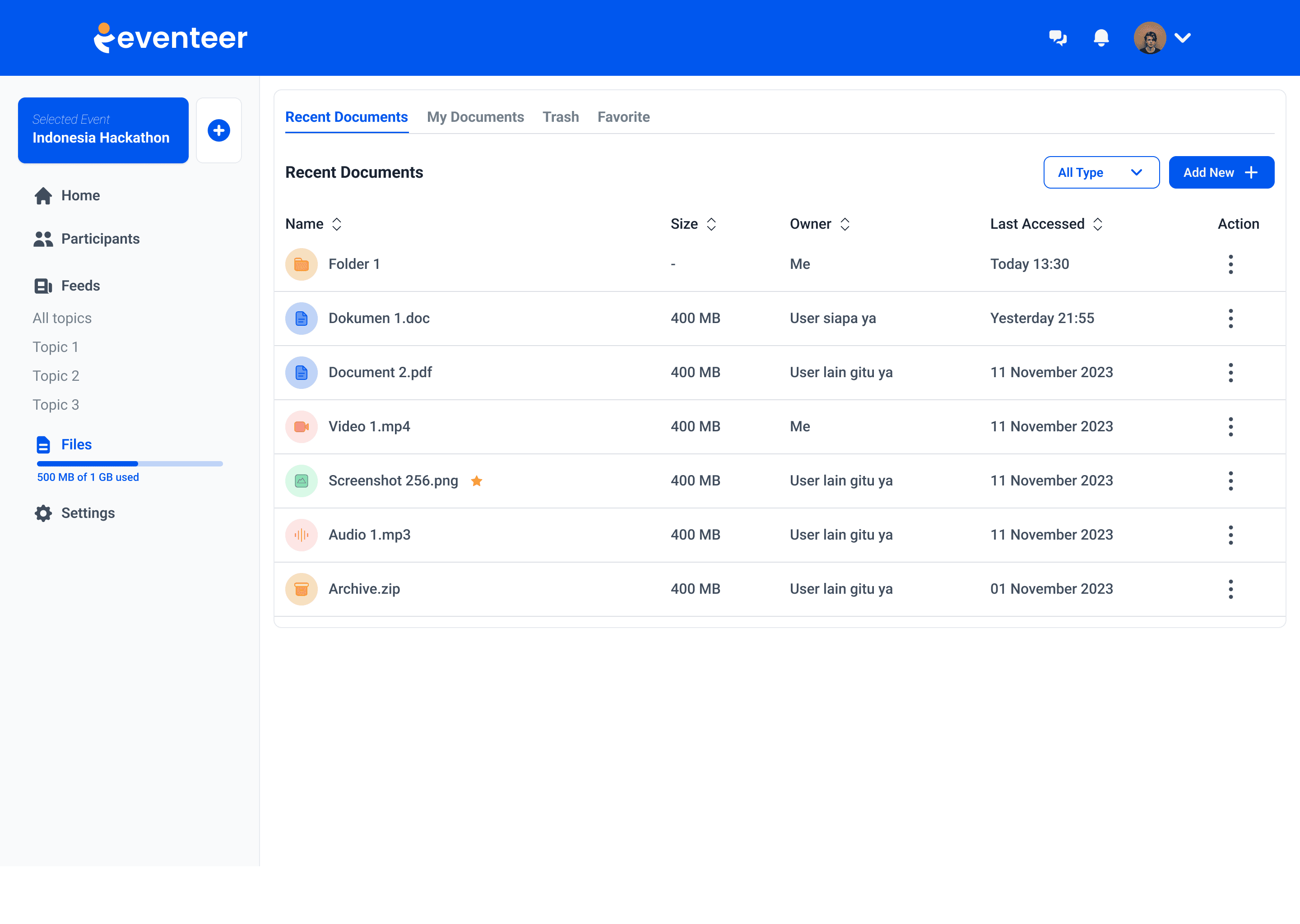Toggle favorite star on Screenshot 256.png
Viewport: 1300px width, 924px height.
pos(476,481)
